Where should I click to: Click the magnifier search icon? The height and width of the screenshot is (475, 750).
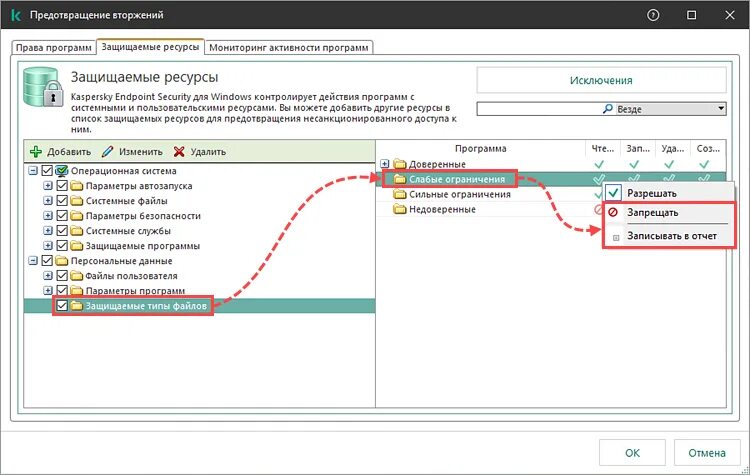point(608,109)
